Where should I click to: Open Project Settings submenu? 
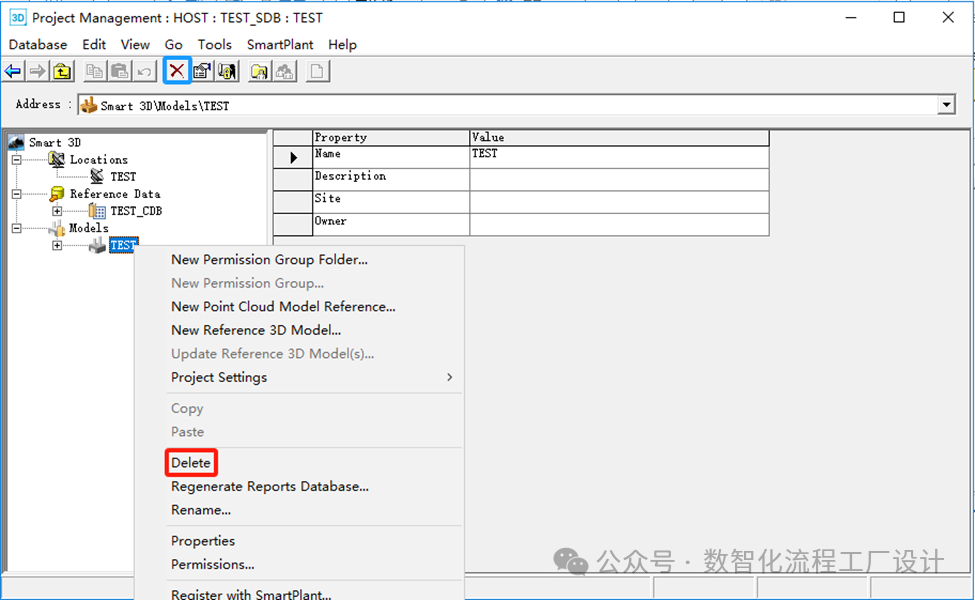tap(314, 377)
